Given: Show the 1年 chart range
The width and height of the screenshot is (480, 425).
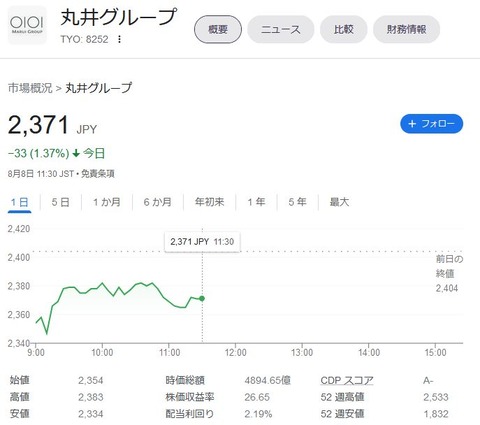Looking at the screenshot, I should [x=256, y=202].
